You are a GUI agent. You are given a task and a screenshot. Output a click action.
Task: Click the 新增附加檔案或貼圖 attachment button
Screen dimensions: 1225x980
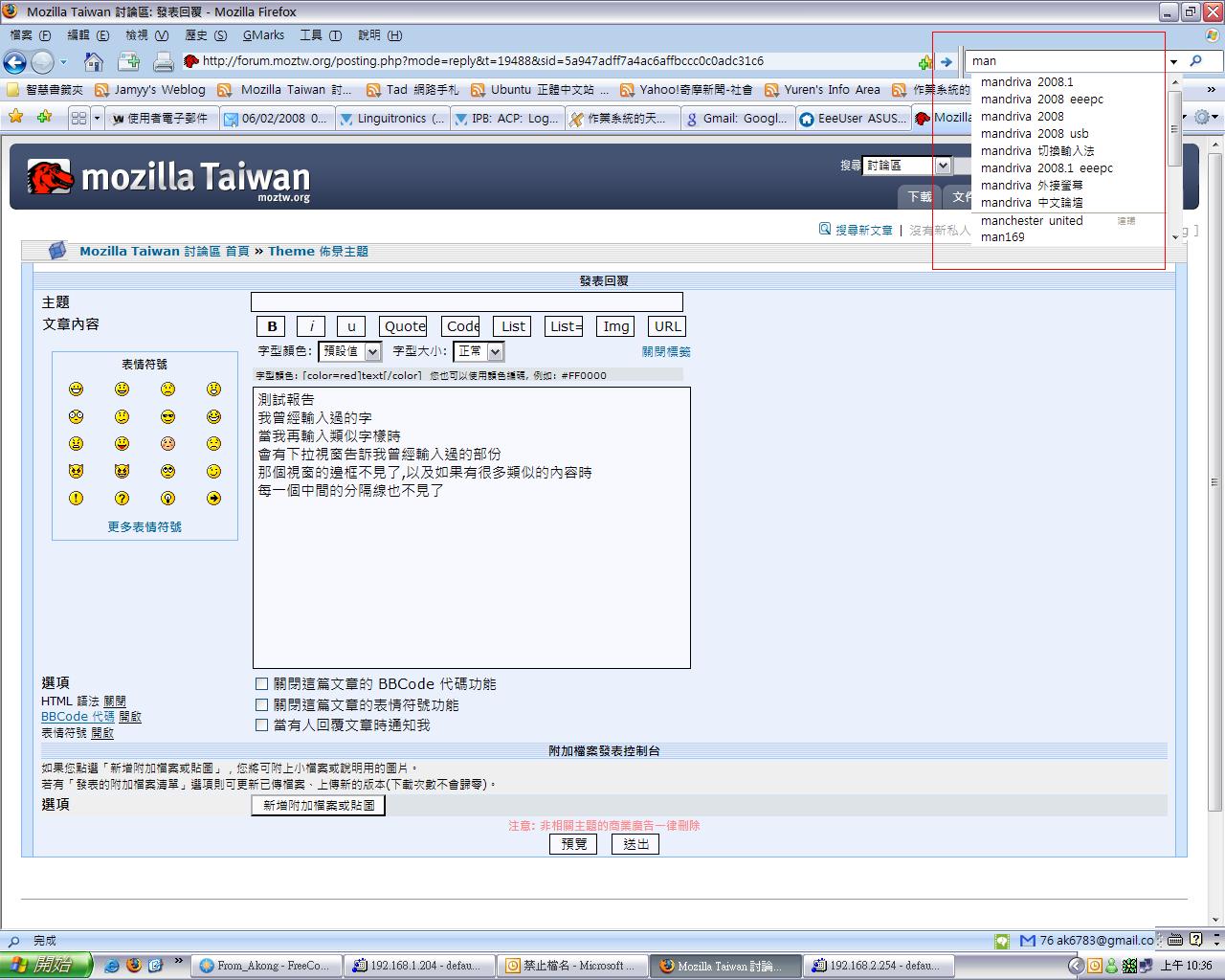pyautogui.click(x=319, y=806)
